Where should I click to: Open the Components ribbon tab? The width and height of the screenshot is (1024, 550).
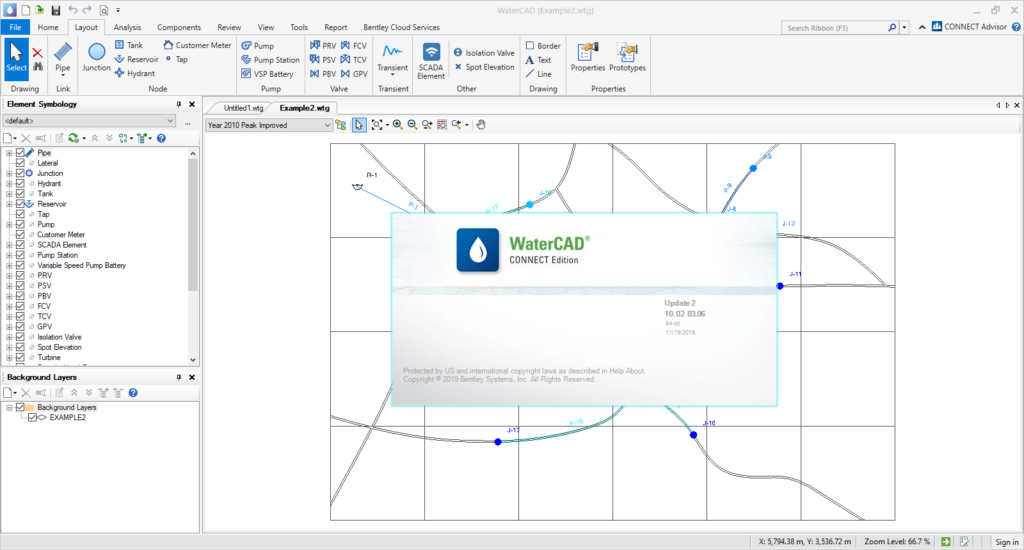179,27
